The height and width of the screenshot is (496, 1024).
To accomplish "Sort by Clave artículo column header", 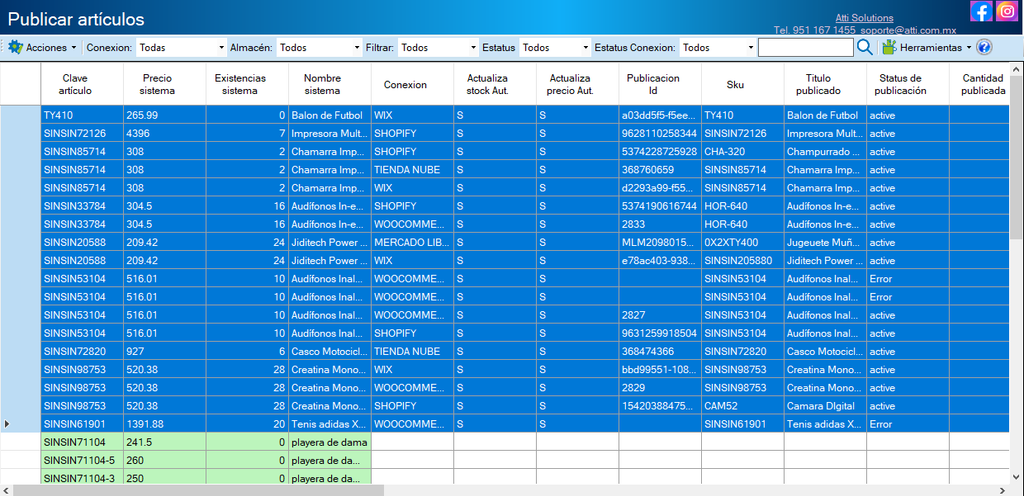I will 82,84.
